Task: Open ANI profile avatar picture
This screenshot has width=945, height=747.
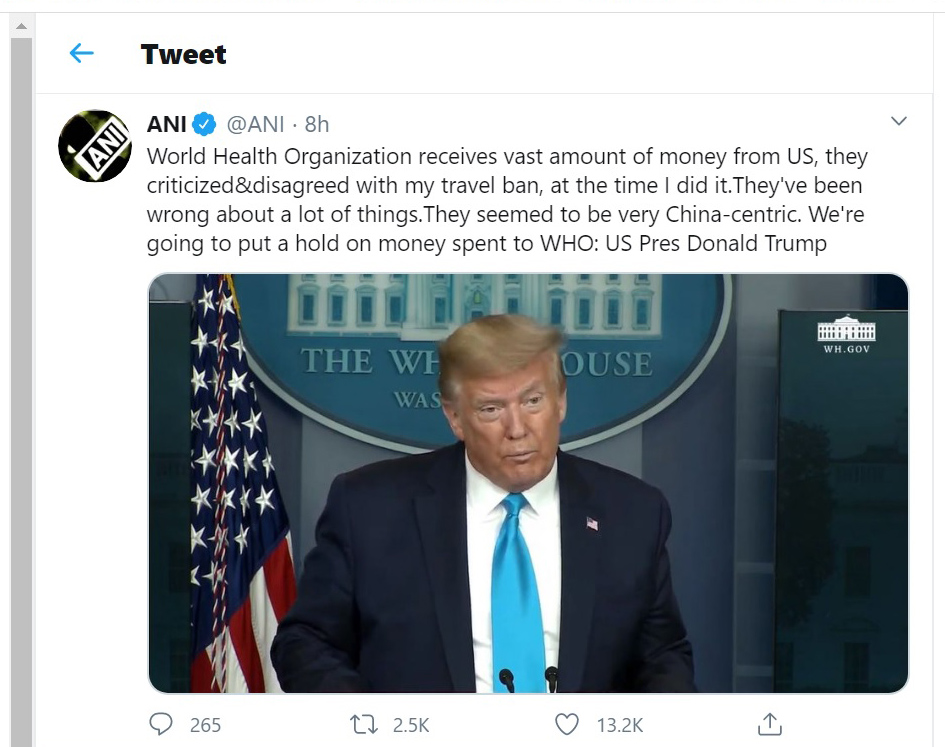Action: [x=95, y=146]
